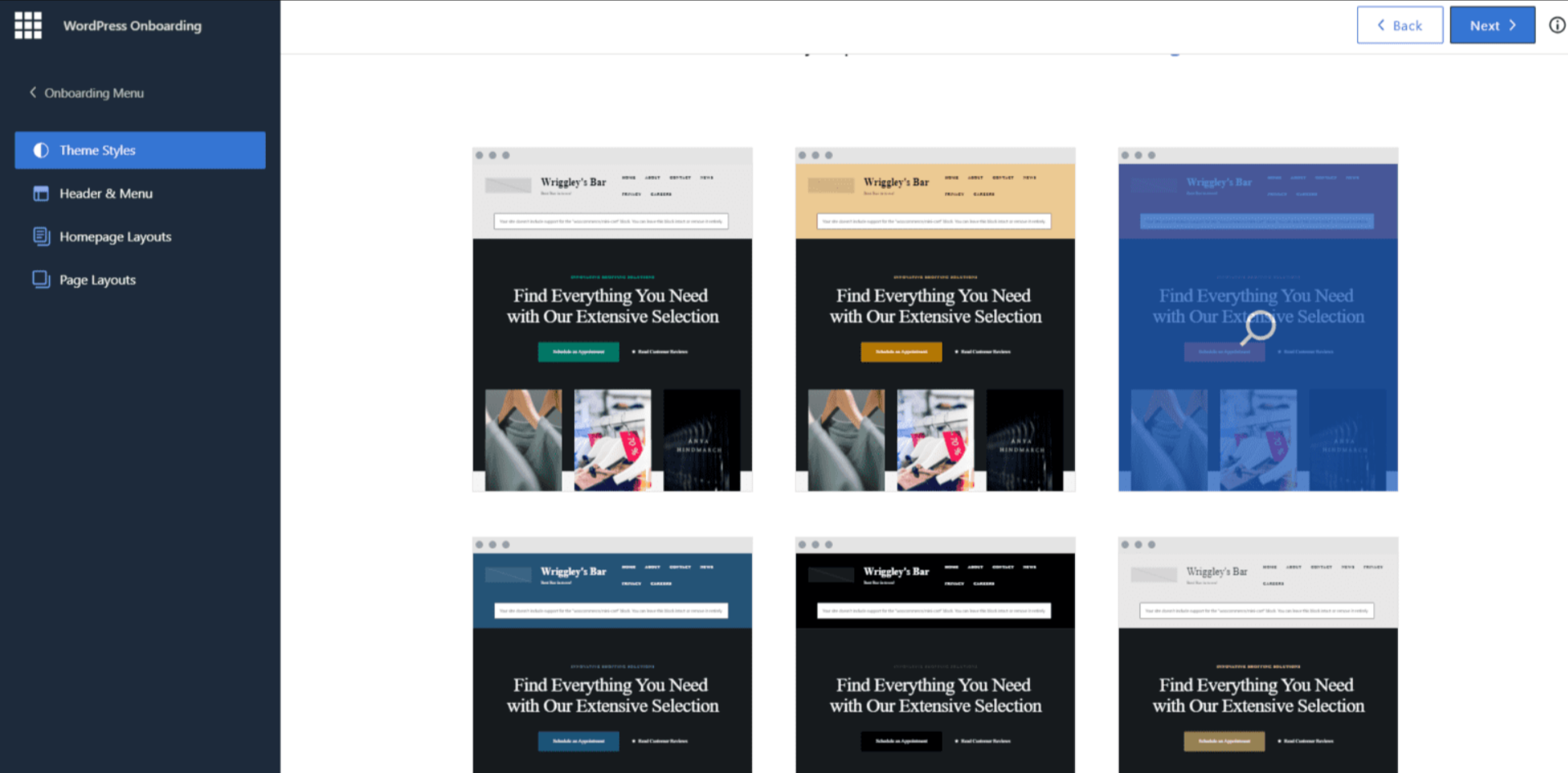1568x773 pixels.
Task: Click the WordPress Onboarding logo text
Action: tap(132, 25)
